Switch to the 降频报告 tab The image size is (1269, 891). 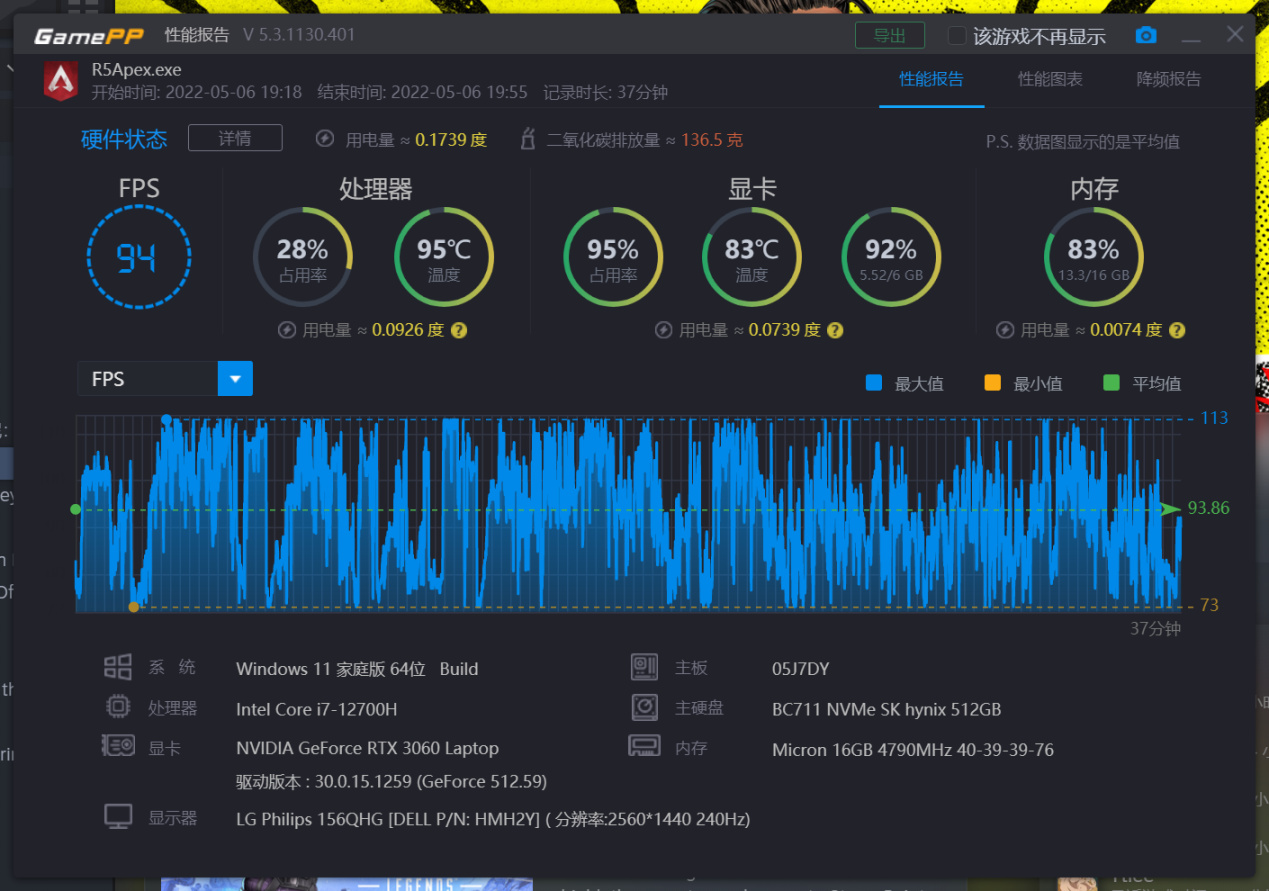point(1169,79)
